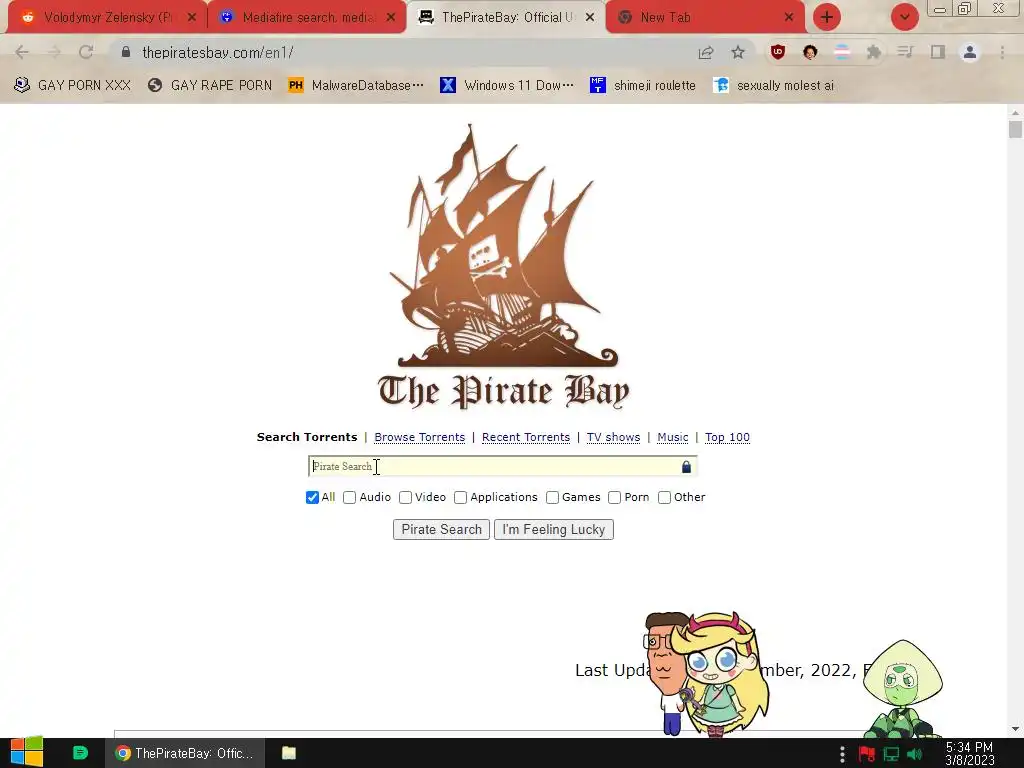Show hidden tray icons overflow dots
The height and width of the screenshot is (768, 1024).
(842, 754)
